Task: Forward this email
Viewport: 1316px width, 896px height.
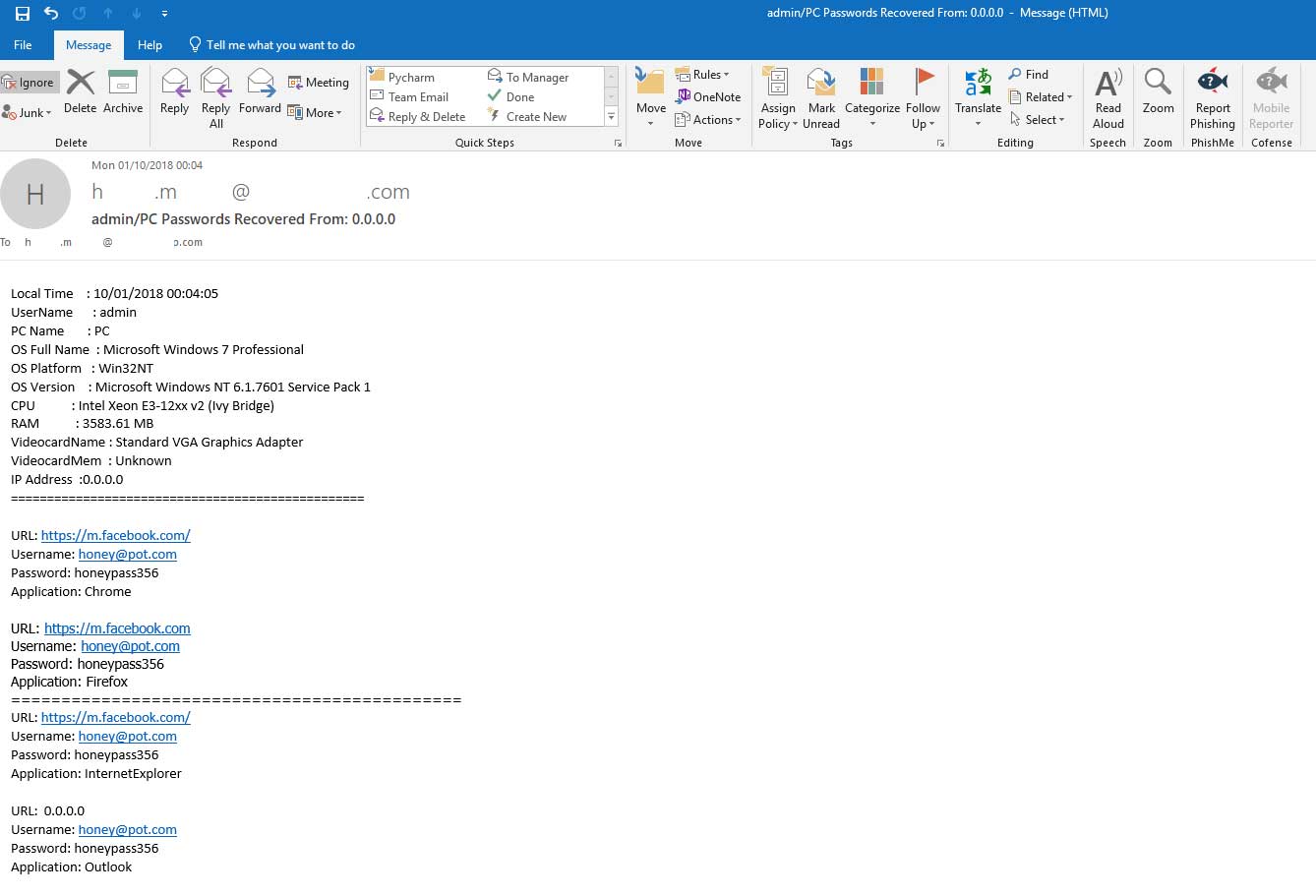Action: (x=260, y=92)
